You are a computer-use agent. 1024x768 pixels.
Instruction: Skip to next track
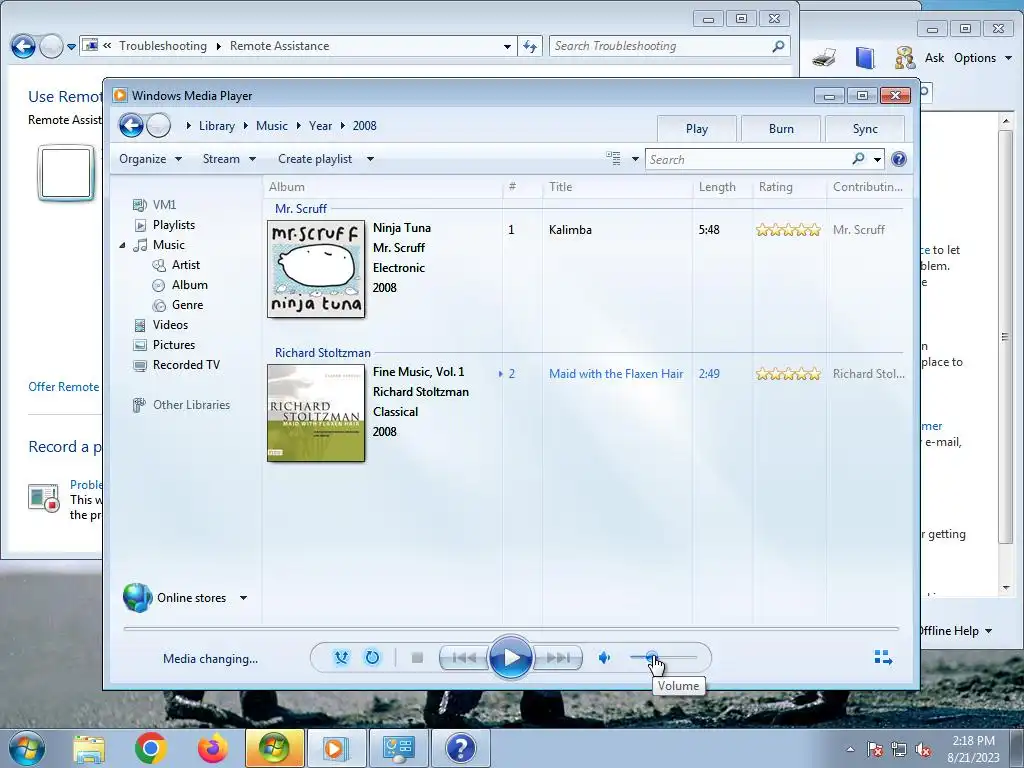pyautogui.click(x=557, y=658)
